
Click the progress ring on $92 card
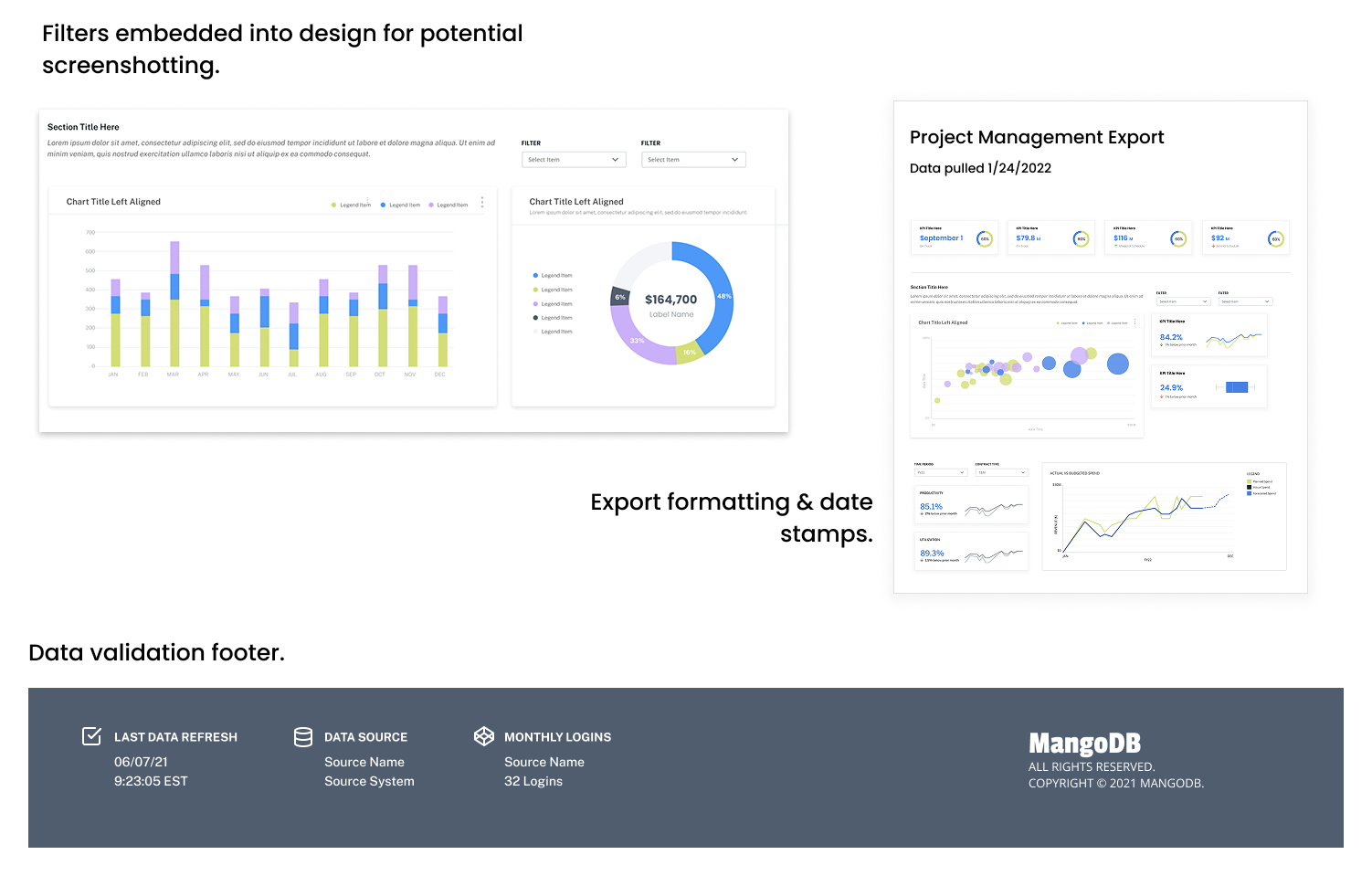pos(1276,238)
